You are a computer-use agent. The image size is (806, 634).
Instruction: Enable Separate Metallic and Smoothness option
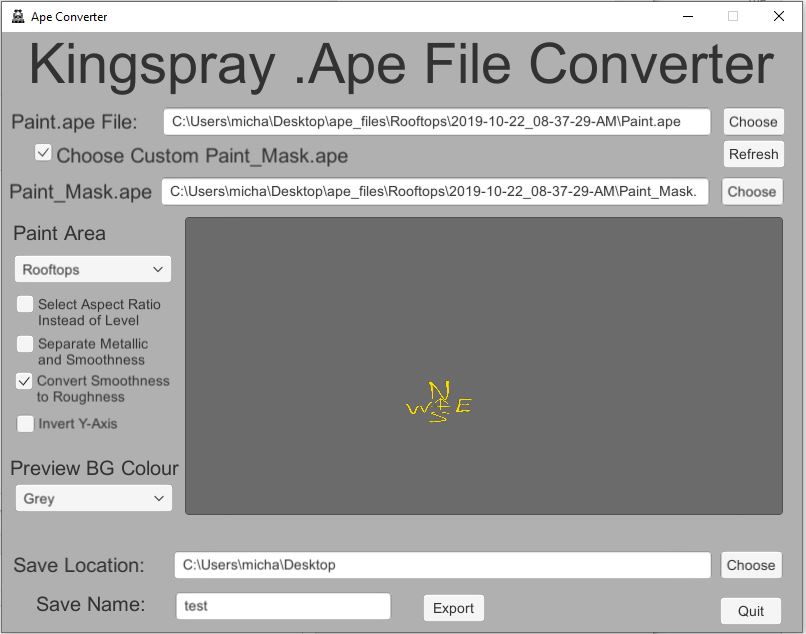pos(25,344)
